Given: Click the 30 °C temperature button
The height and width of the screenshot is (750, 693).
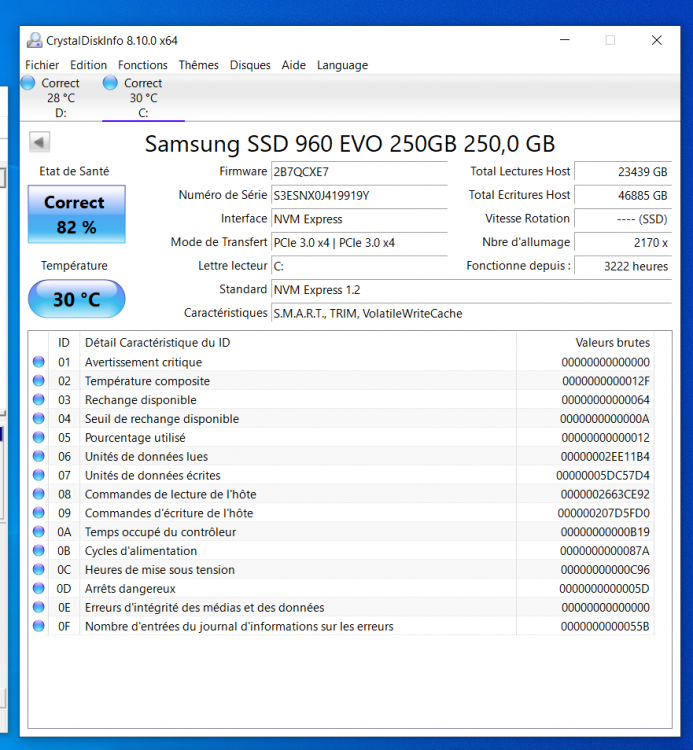Looking at the screenshot, I should (76, 299).
